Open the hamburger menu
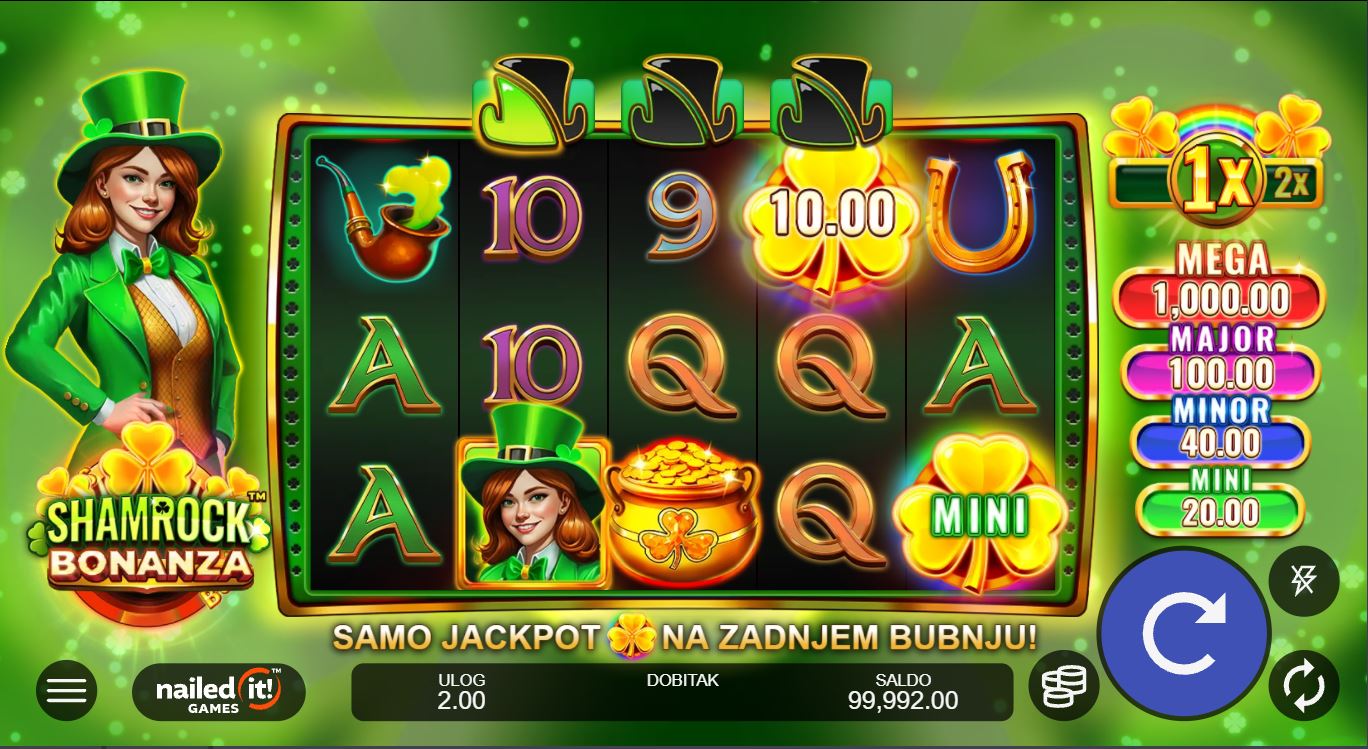This screenshot has width=1368, height=749. point(67,690)
